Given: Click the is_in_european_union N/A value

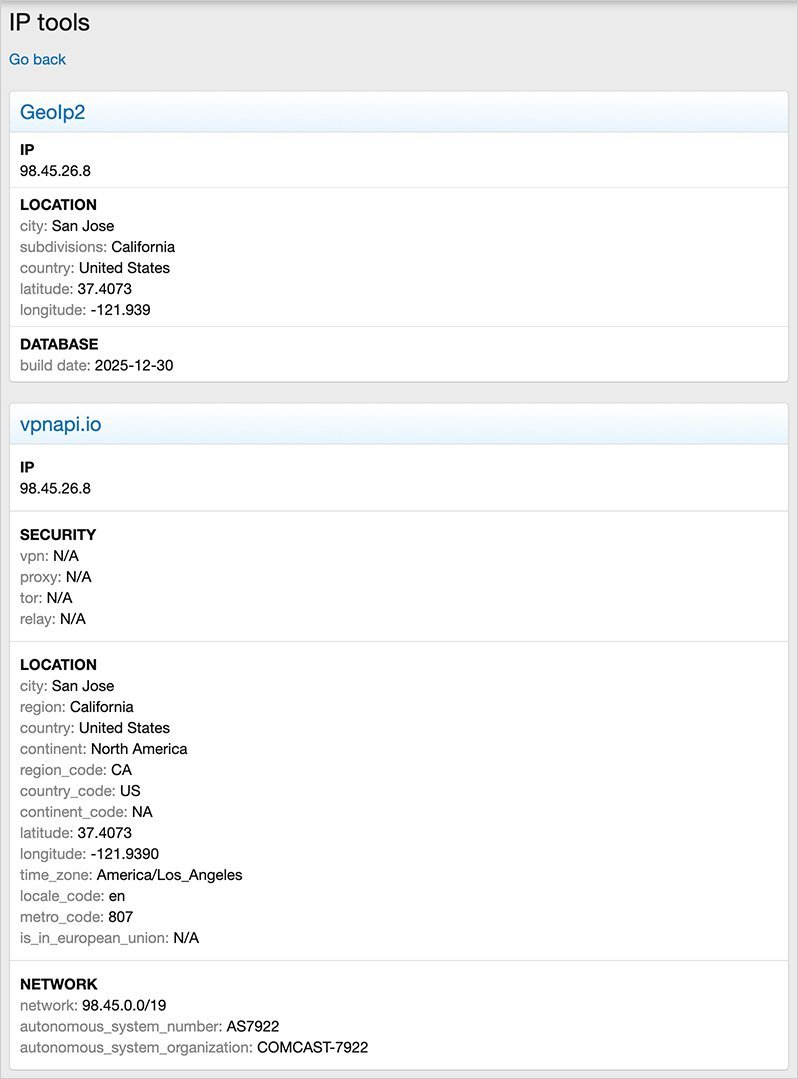Looking at the screenshot, I should 186,937.
